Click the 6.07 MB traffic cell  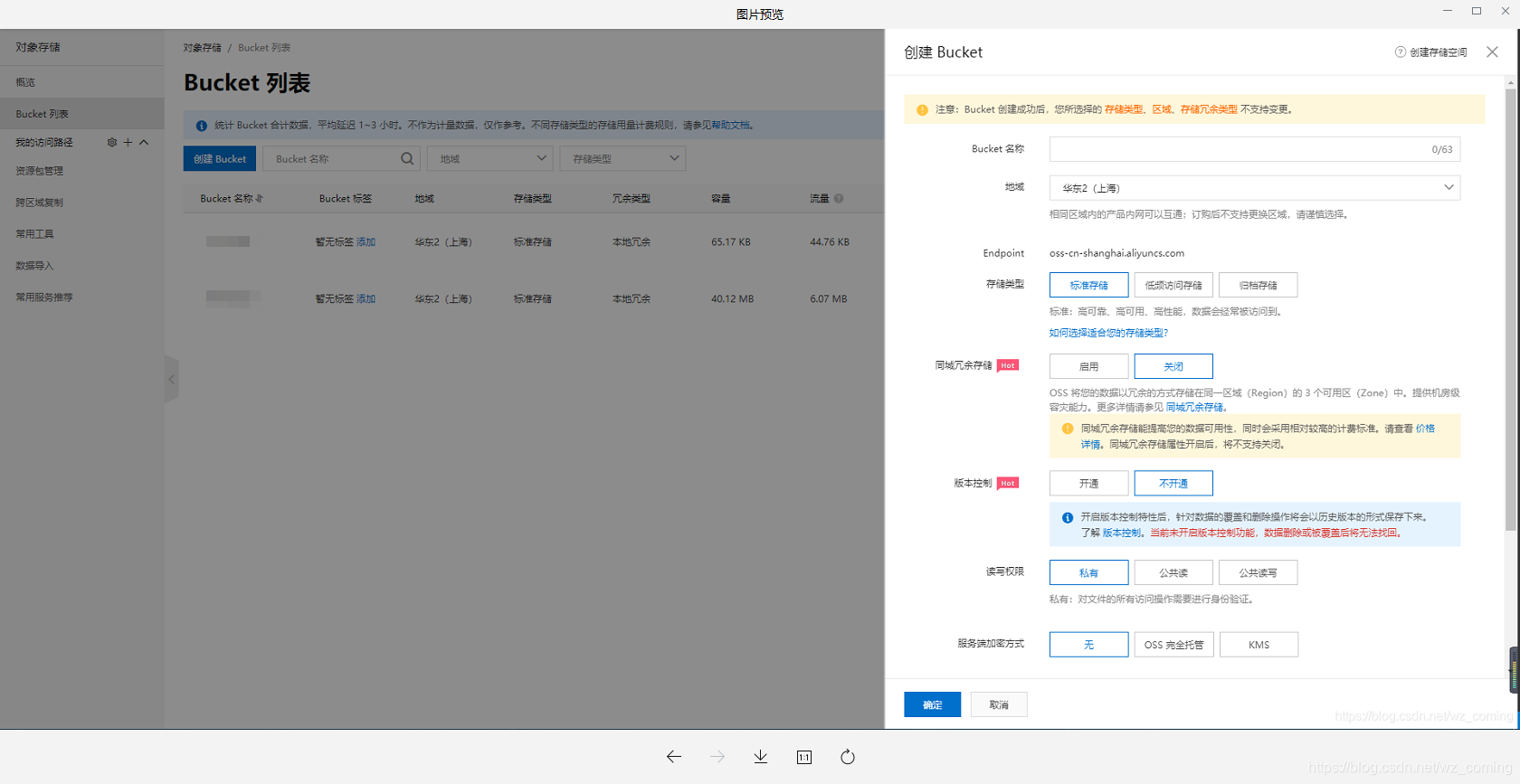(x=829, y=299)
